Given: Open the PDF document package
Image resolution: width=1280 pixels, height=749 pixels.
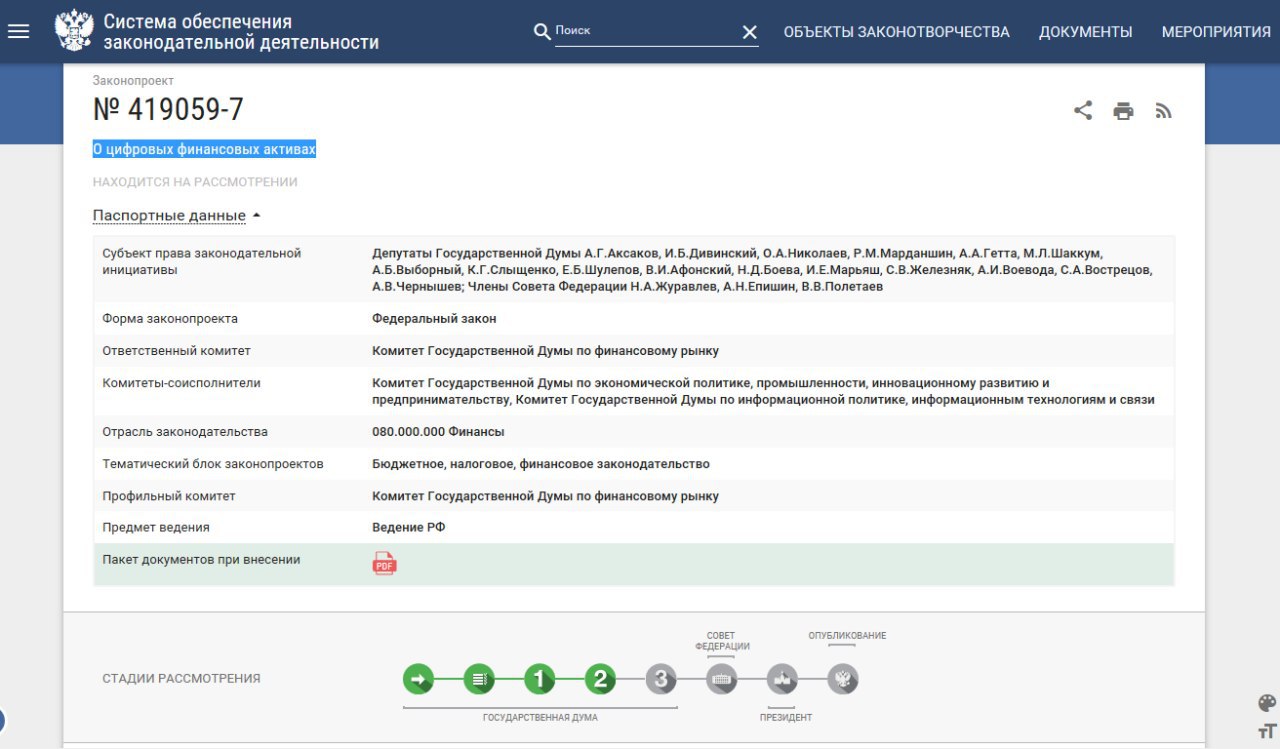Looking at the screenshot, I should [384, 563].
